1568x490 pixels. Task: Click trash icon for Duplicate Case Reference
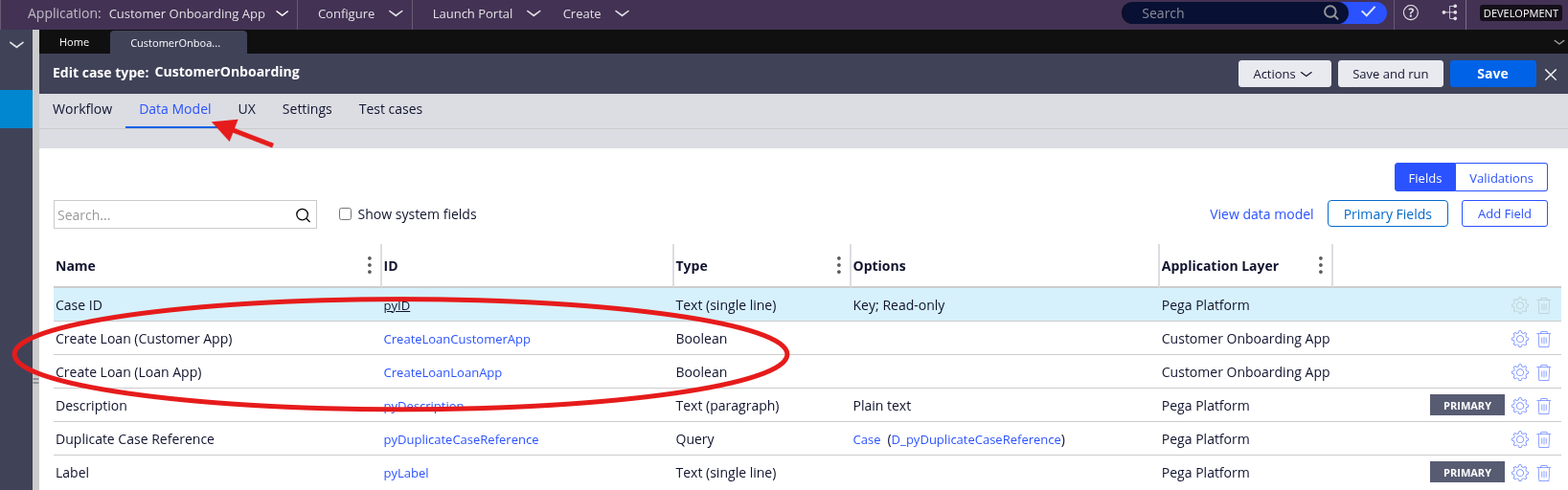(1543, 439)
